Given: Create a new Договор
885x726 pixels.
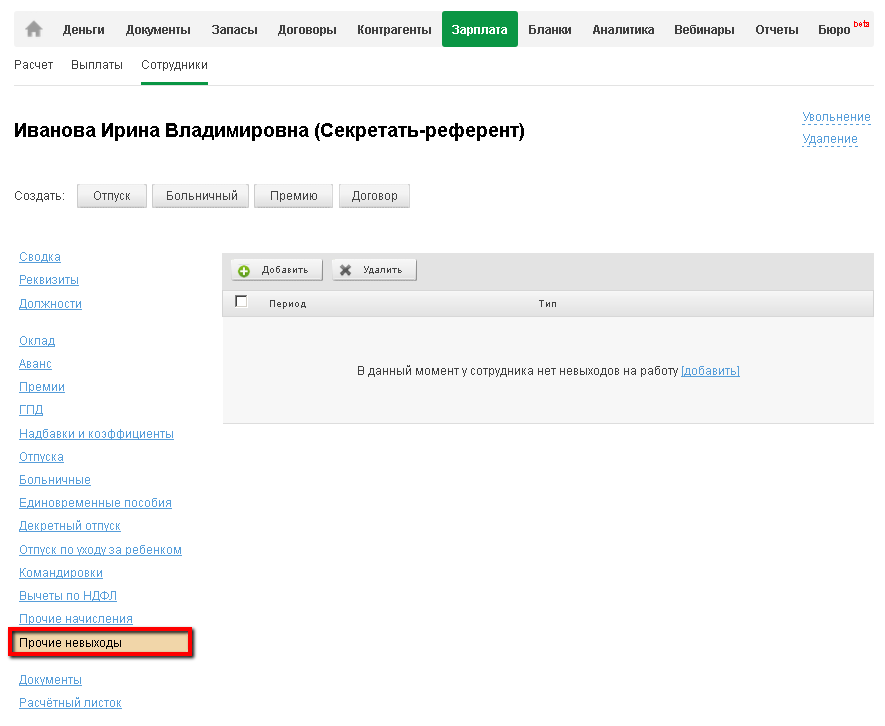Looking at the screenshot, I should click(374, 196).
